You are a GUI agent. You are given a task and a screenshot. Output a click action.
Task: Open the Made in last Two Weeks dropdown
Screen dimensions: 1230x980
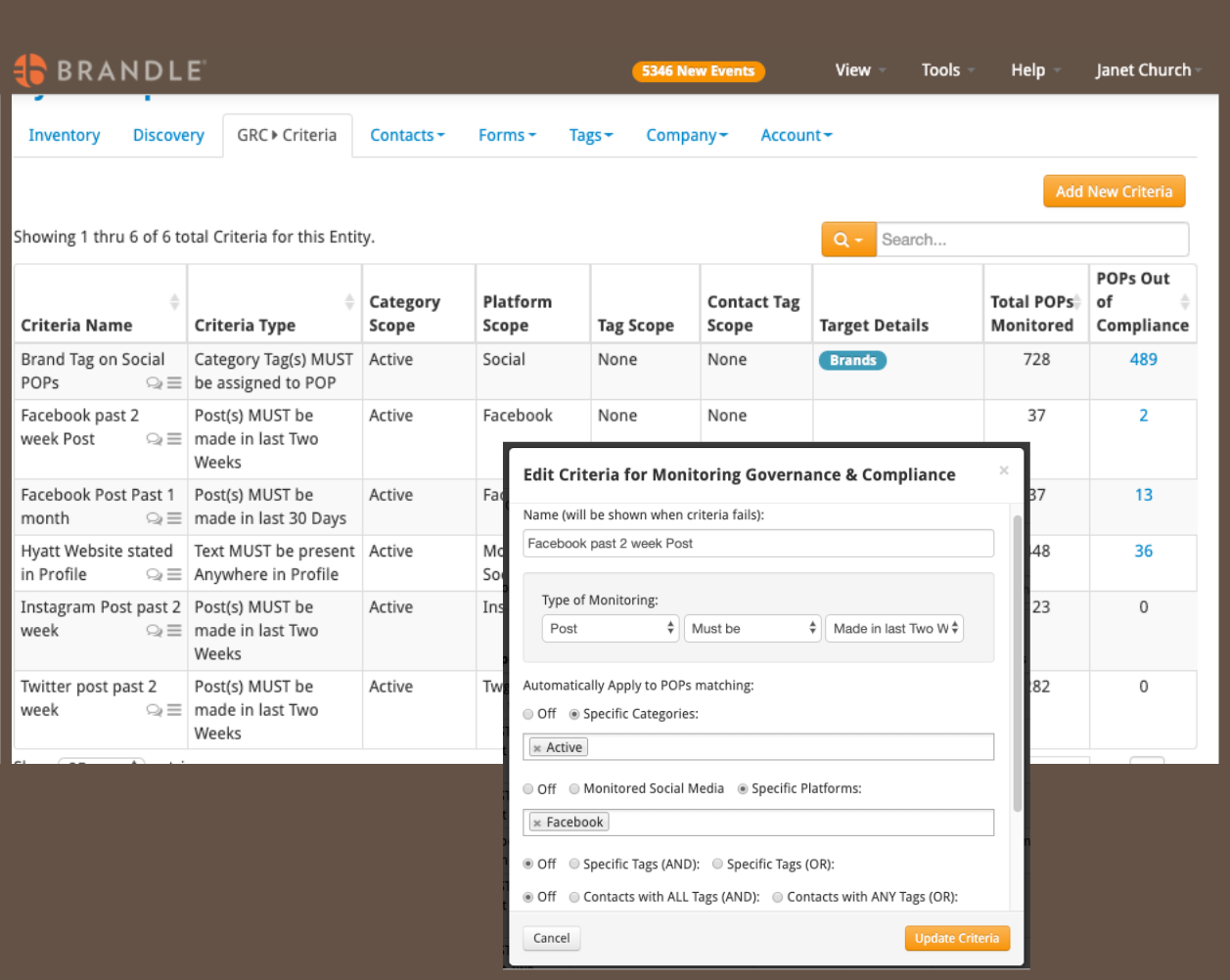[x=894, y=629]
